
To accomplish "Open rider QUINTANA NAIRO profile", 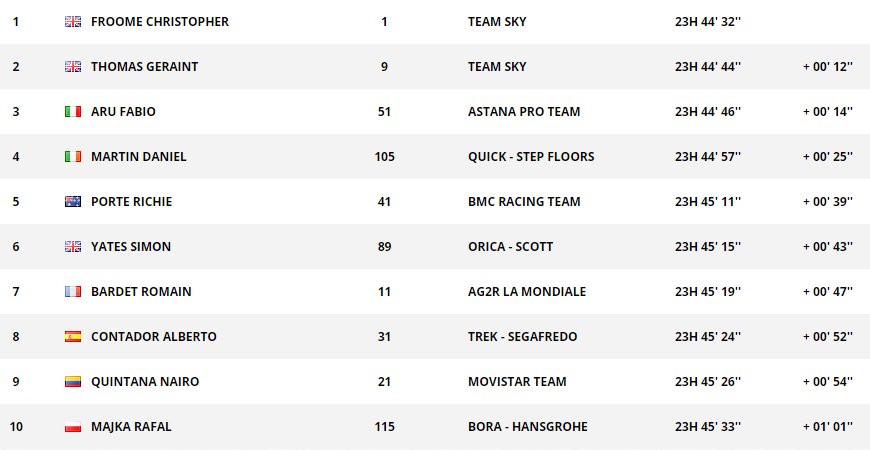I will (x=145, y=382).
